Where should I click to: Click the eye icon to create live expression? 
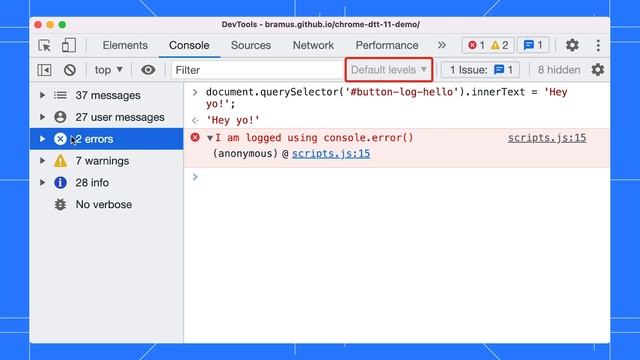click(148, 70)
